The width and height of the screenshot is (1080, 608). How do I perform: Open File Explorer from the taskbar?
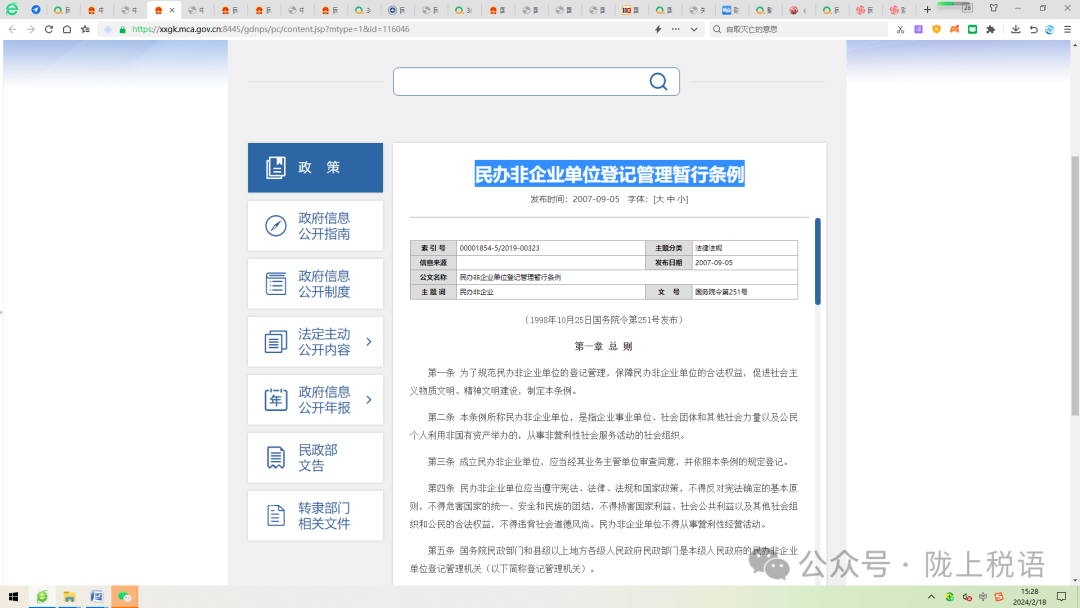click(x=69, y=597)
